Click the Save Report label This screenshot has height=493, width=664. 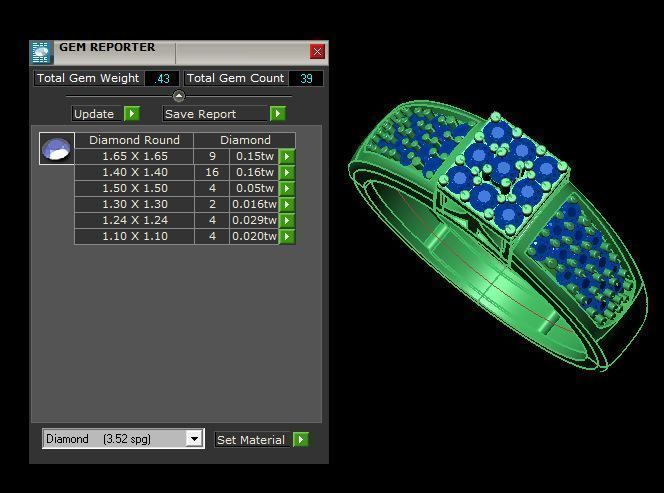[x=215, y=114]
